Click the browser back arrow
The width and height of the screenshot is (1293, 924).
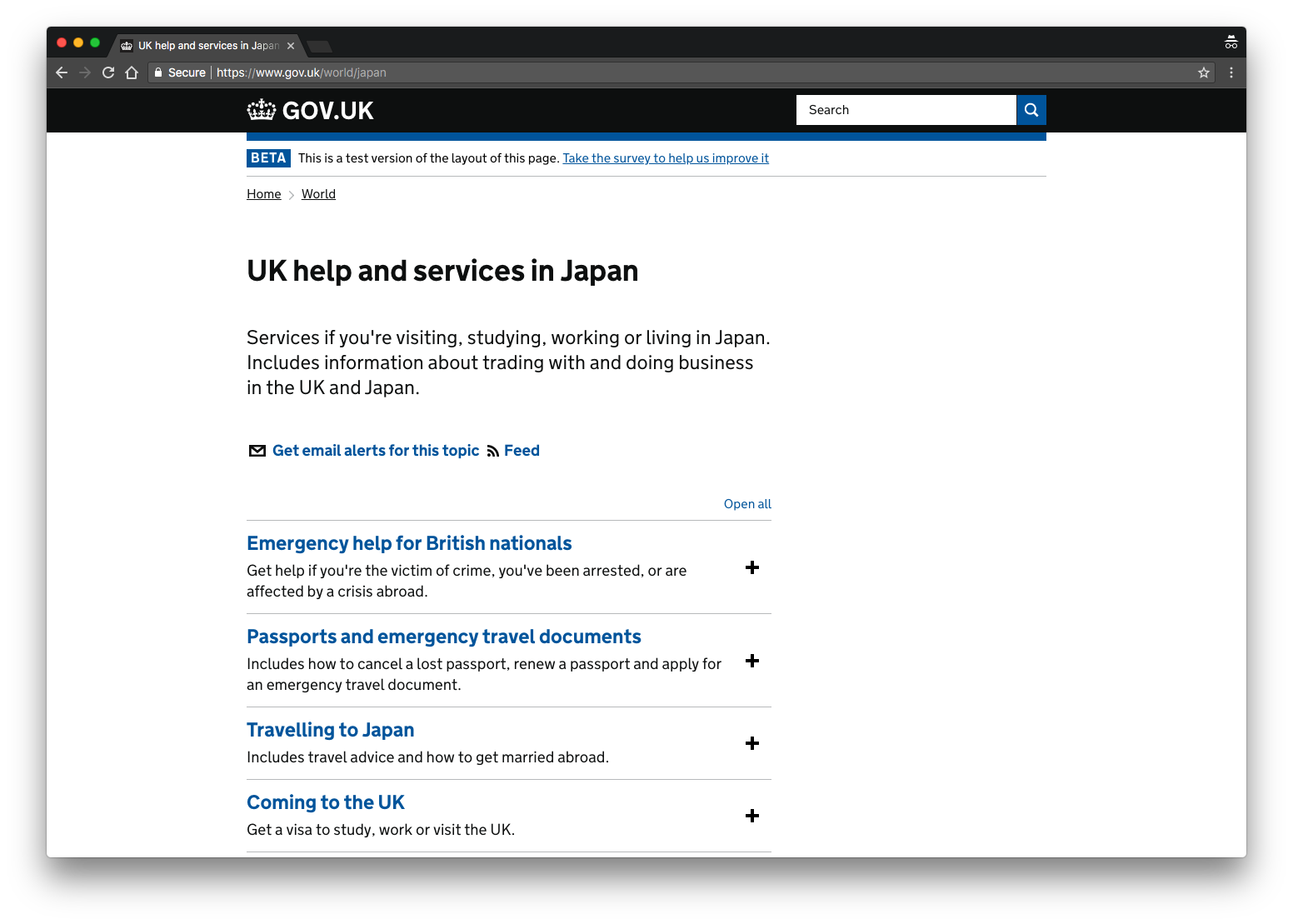pos(62,72)
